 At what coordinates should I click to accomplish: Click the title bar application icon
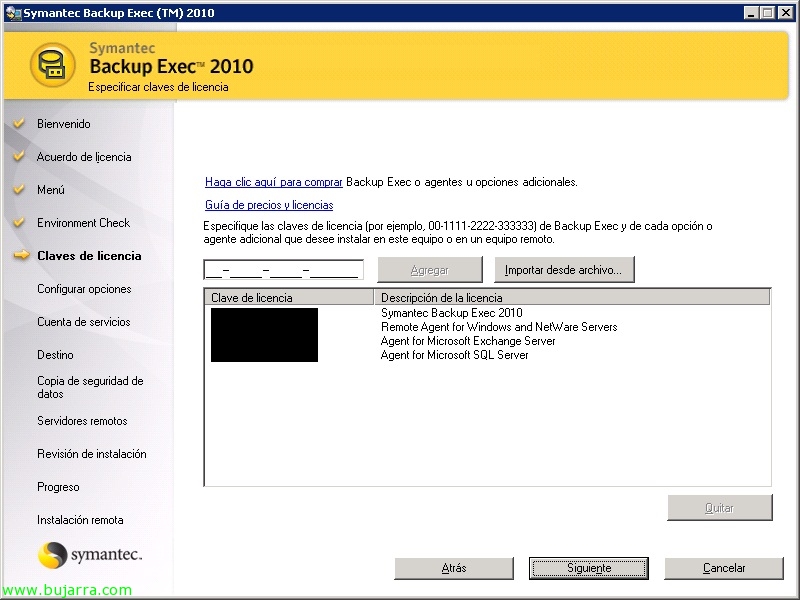pos(13,13)
